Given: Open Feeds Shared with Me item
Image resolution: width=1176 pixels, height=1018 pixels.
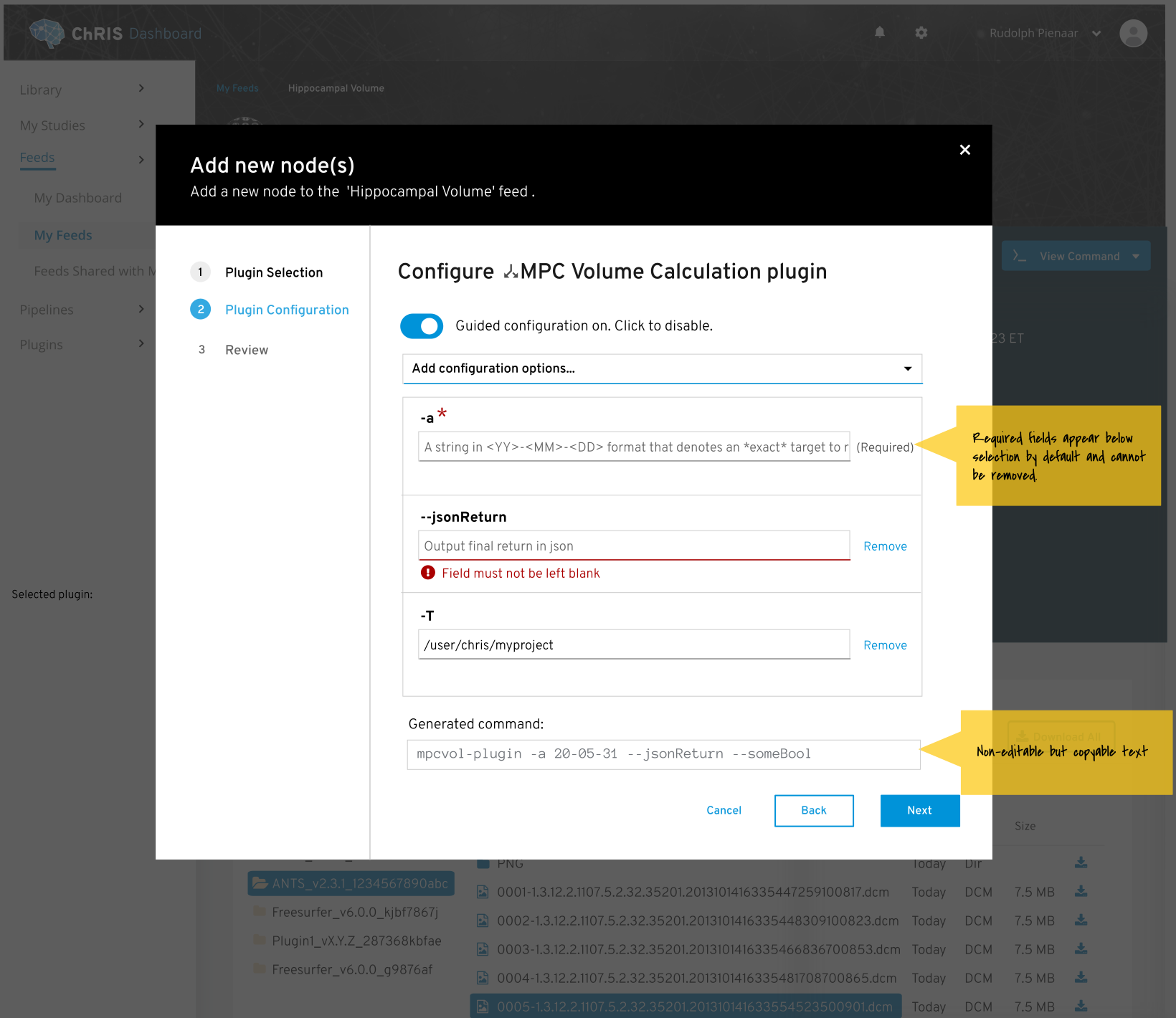Looking at the screenshot, I should [x=95, y=271].
